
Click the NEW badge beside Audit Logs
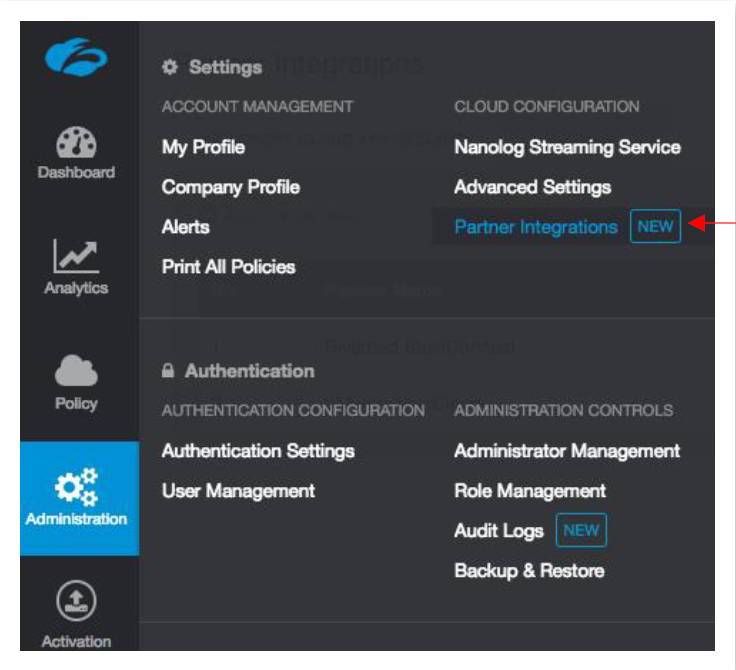click(581, 531)
